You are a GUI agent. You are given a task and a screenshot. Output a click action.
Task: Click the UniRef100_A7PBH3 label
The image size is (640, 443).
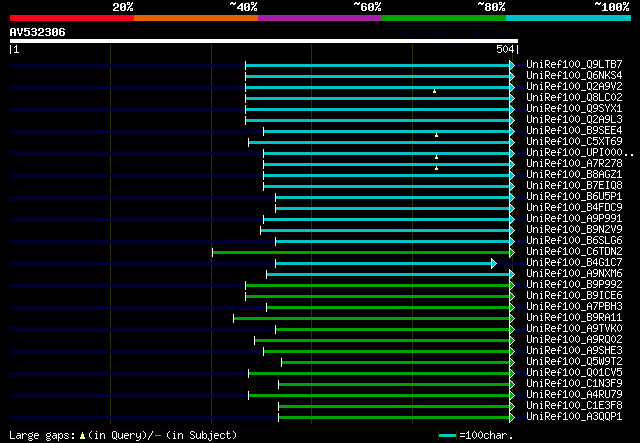tap(574, 307)
